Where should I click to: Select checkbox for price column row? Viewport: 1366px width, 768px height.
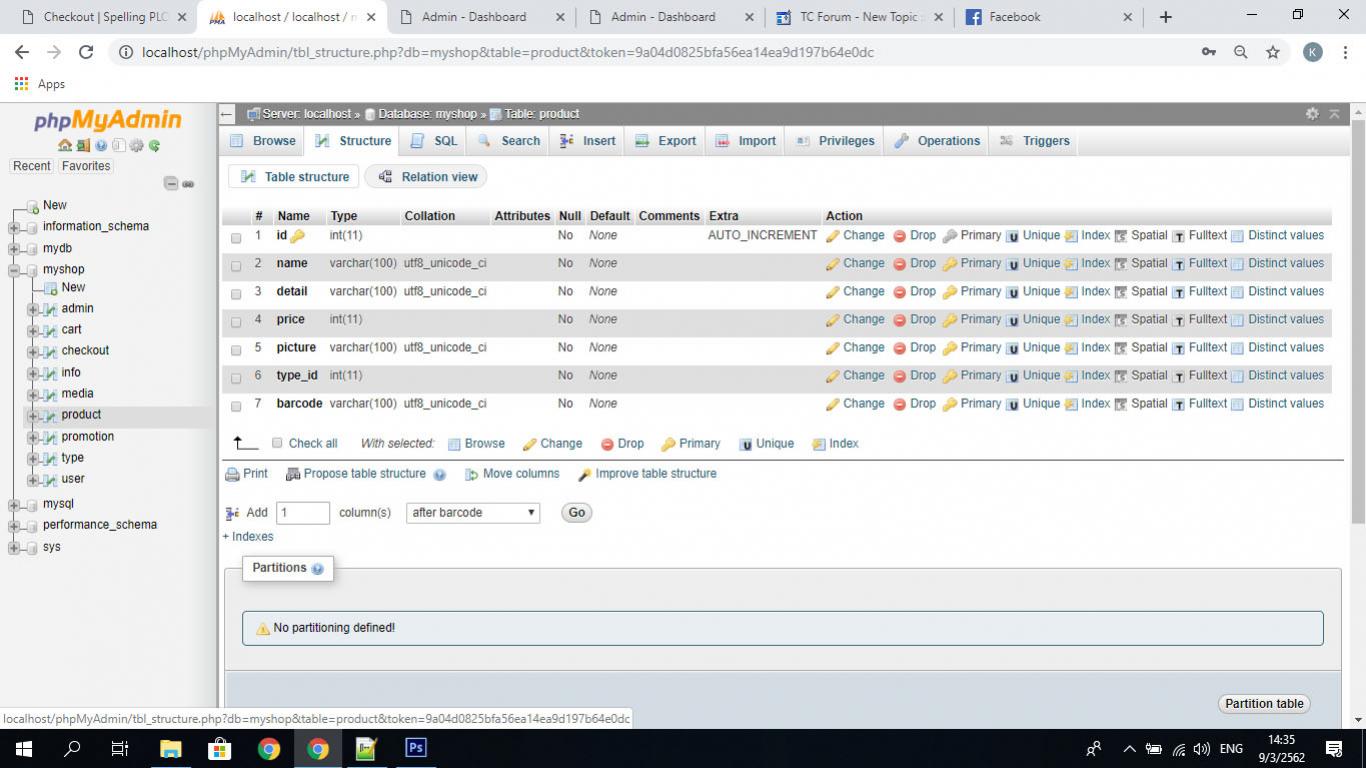pos(236,322)
